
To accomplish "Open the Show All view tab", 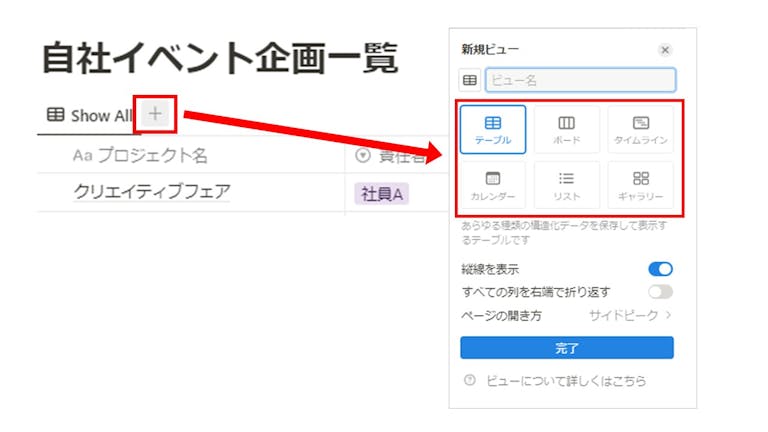I will pyautogui.click(x=89, y=116).
